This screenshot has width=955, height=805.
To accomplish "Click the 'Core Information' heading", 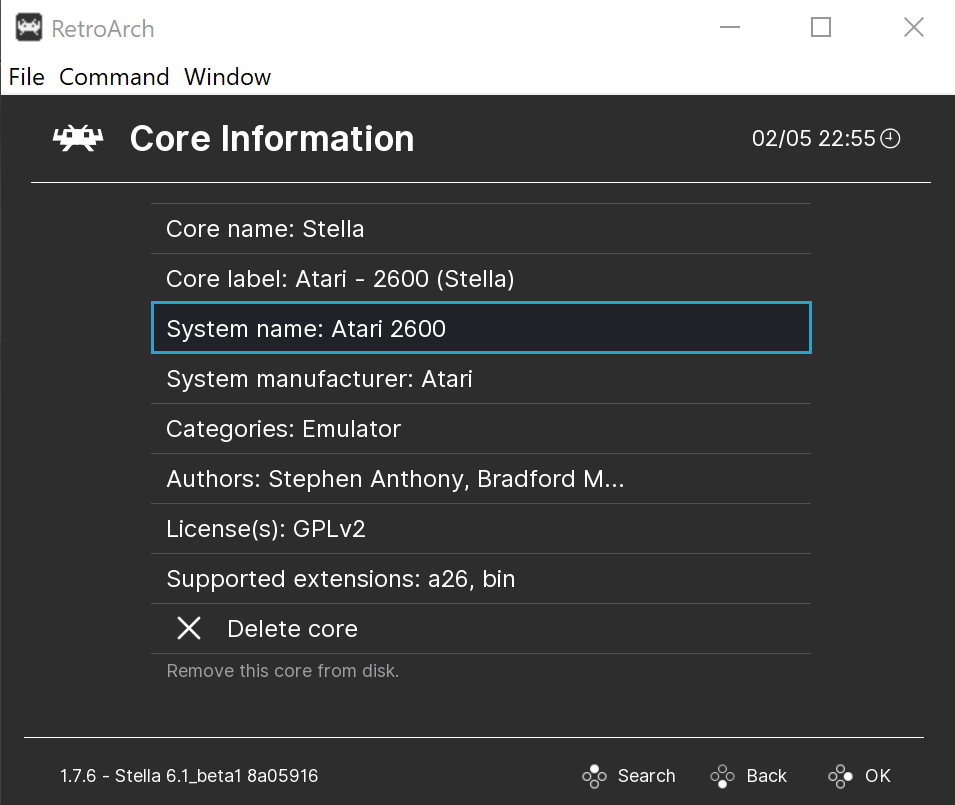I will tap(272, 139).
